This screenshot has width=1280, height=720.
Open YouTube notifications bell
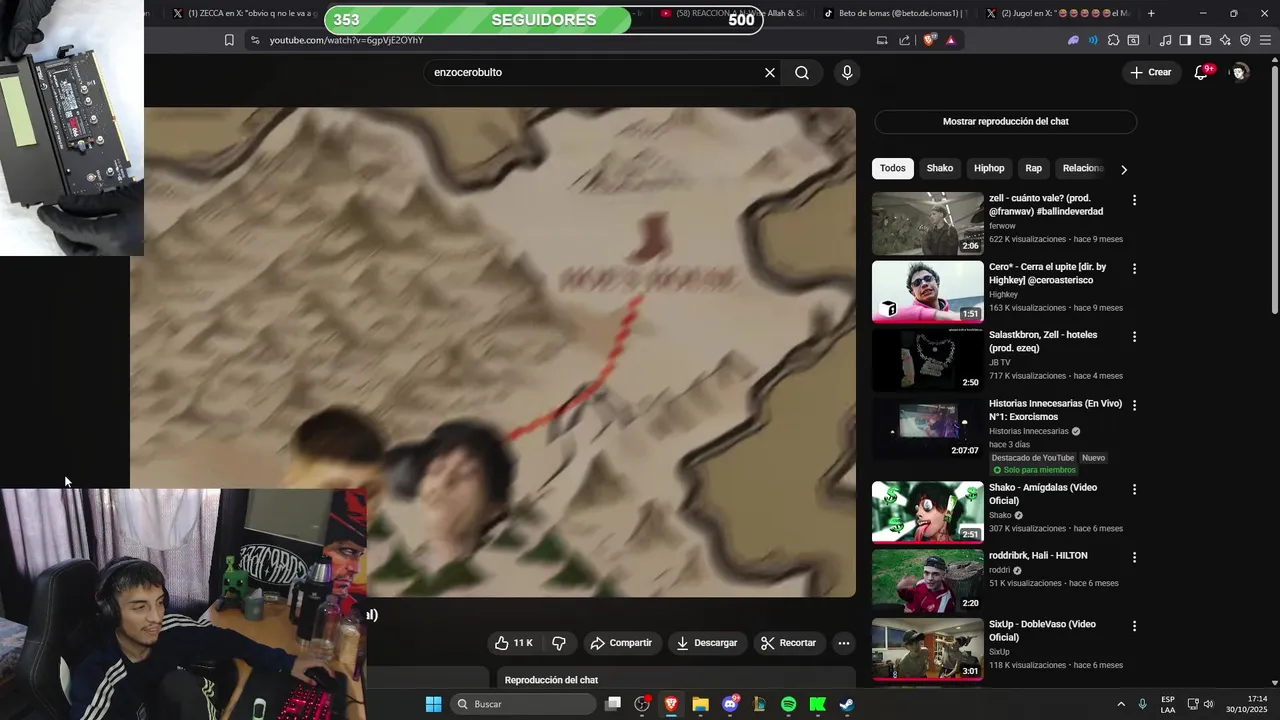tap(1201, 72)
